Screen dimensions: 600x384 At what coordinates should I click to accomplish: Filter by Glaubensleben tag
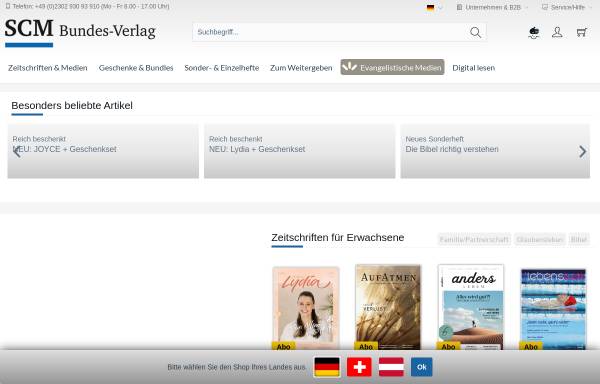(540, 239)
